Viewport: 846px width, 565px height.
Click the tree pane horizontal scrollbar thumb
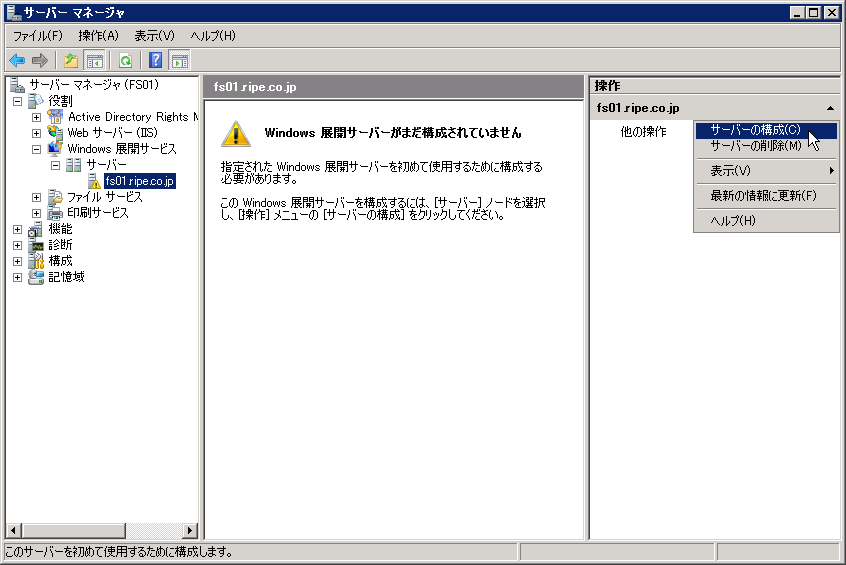click(x=73, y=530)
